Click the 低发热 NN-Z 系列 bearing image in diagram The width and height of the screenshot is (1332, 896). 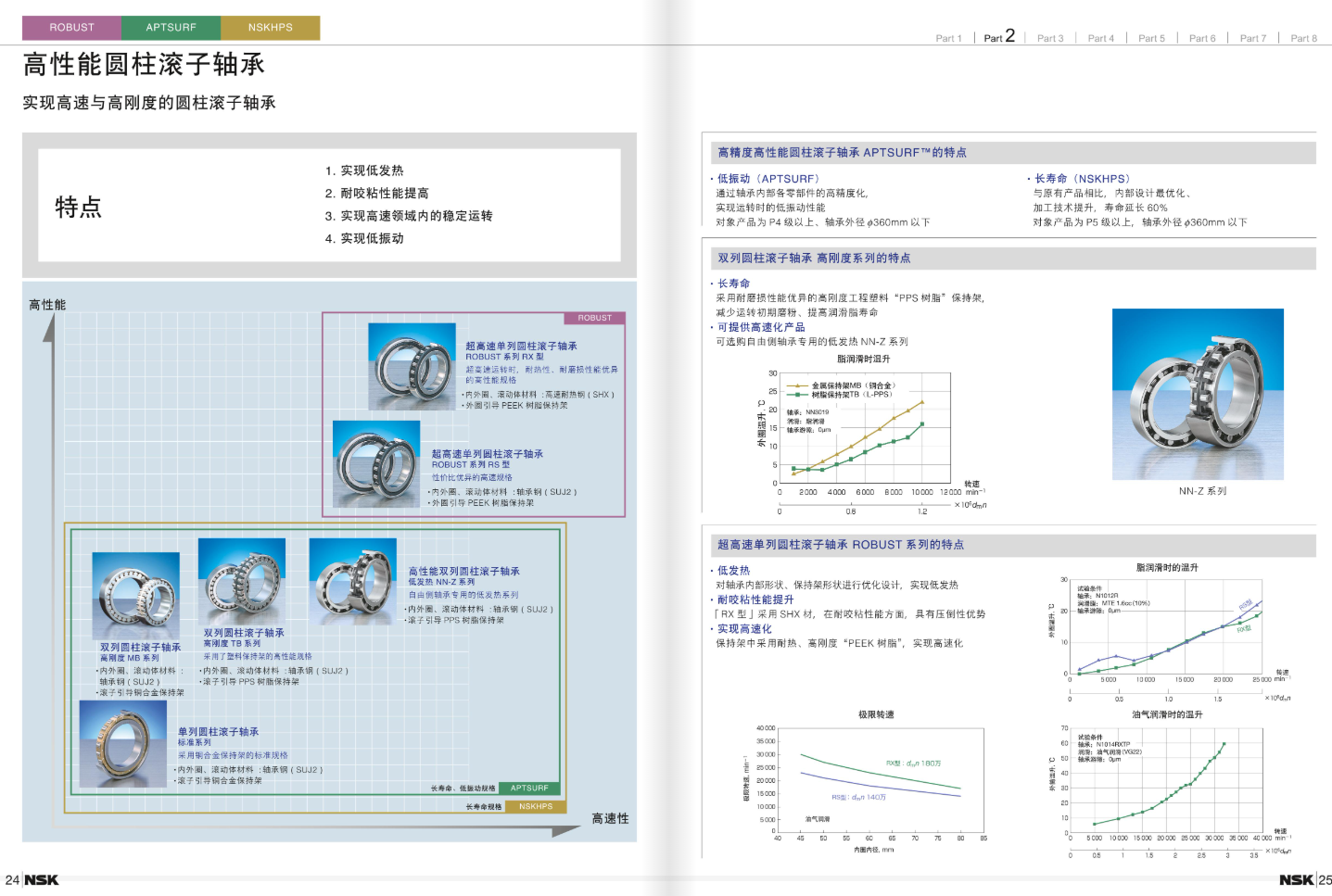pyautogui.click(x=353, y=581)
